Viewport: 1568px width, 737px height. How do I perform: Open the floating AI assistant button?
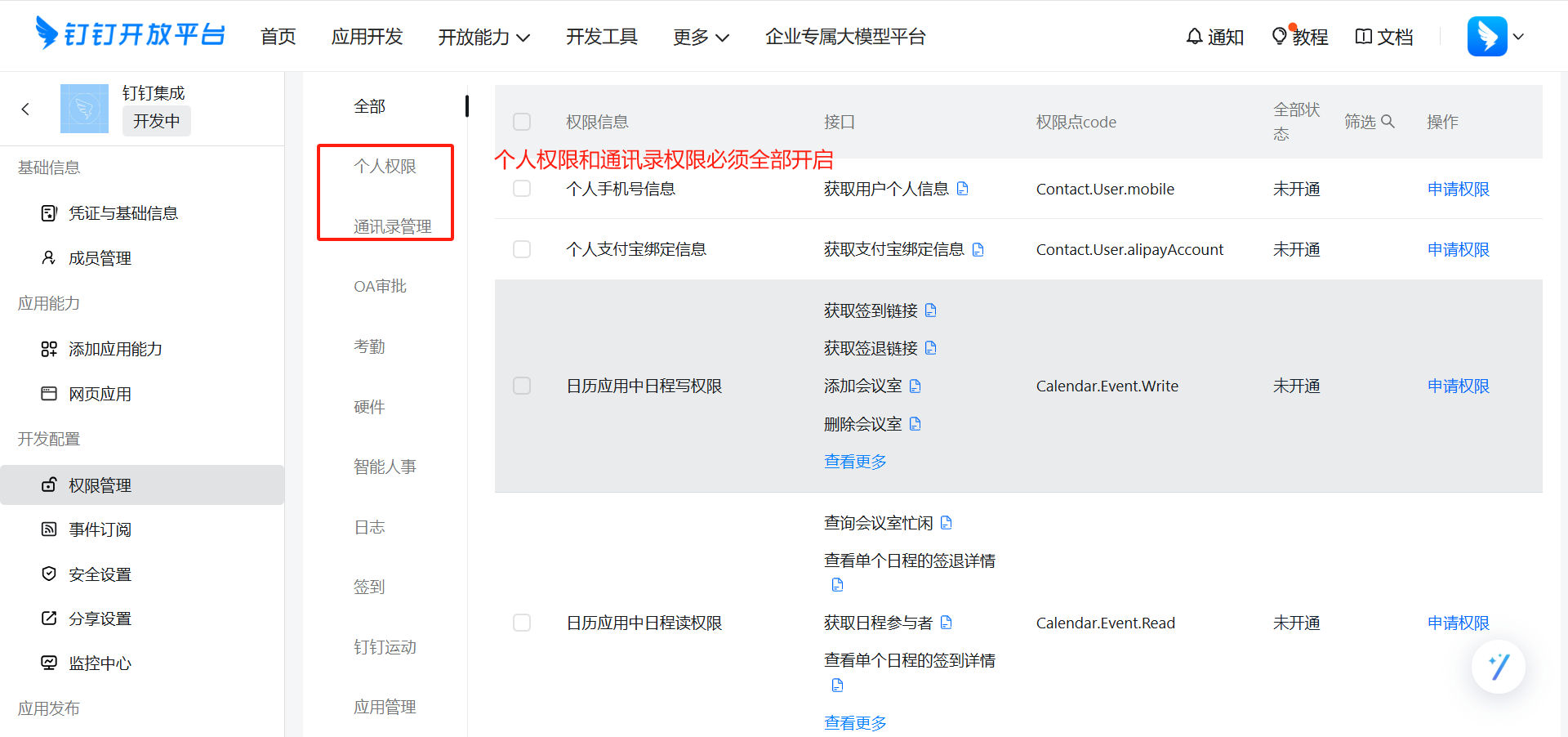1499,667
